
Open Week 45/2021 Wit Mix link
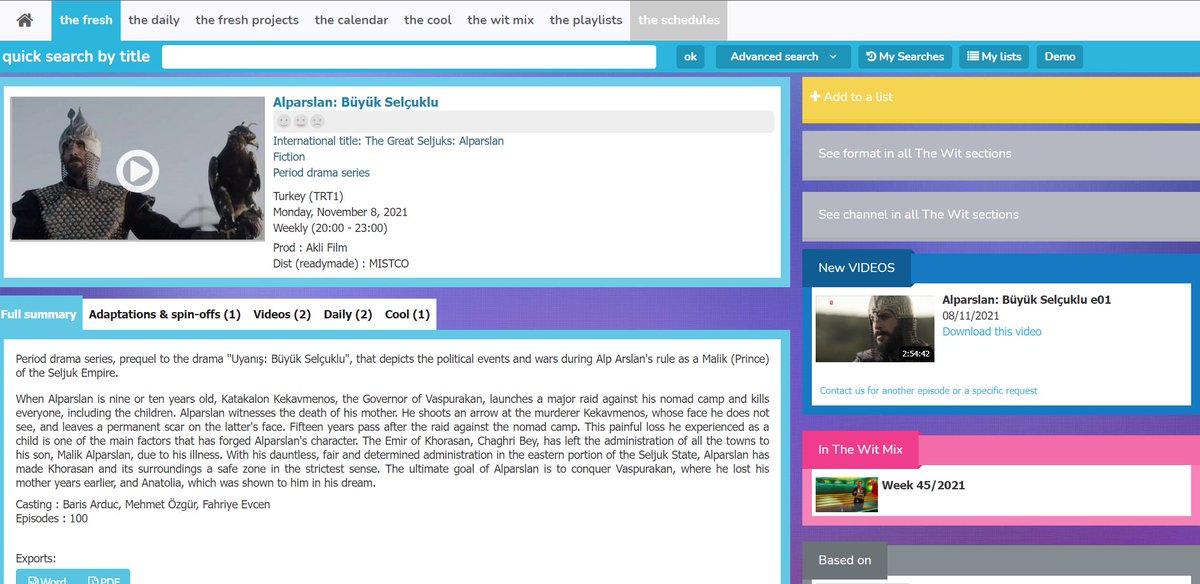923,486
